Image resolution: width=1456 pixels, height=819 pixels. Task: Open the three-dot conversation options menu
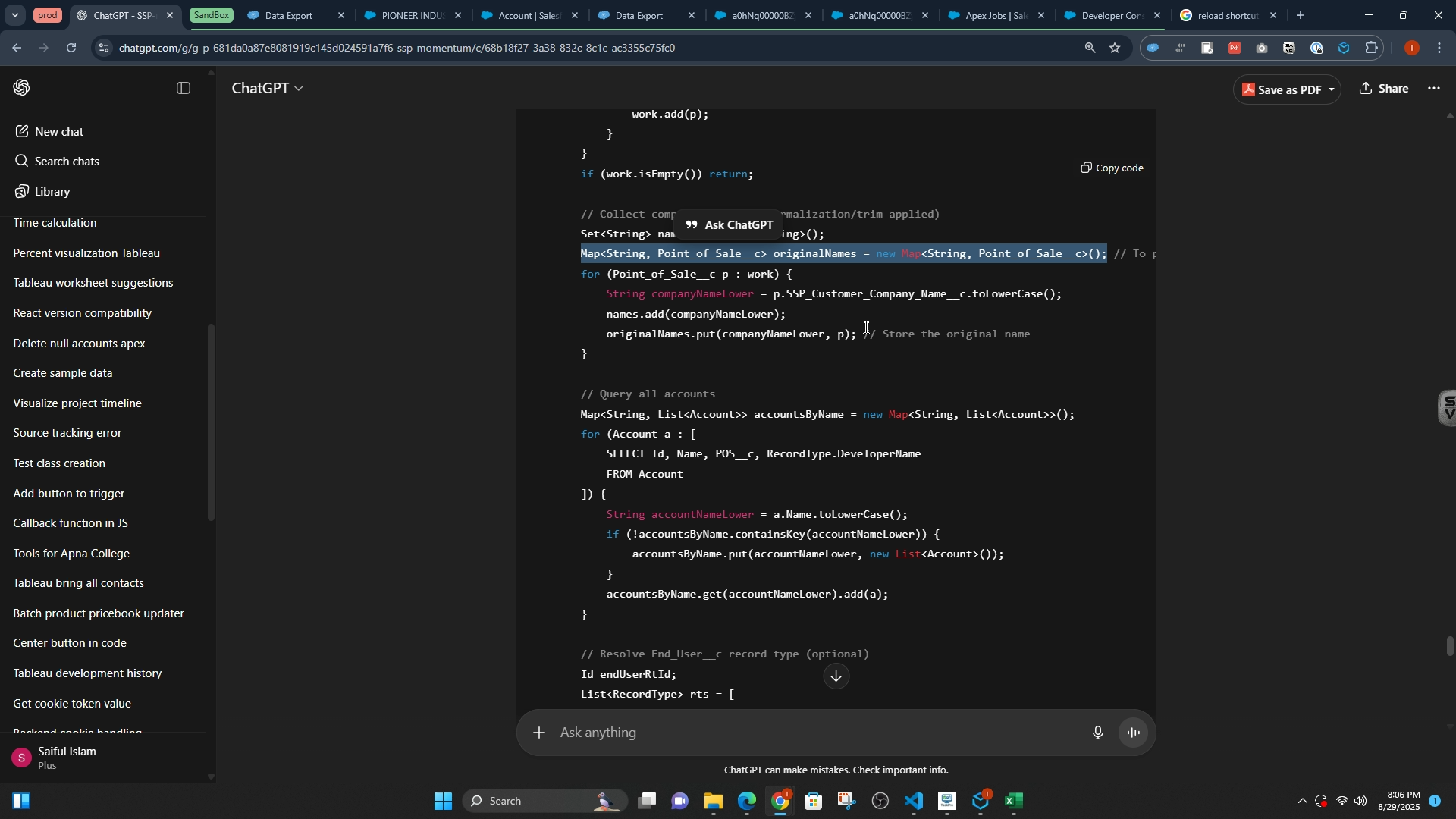[x=1434, y=89]
